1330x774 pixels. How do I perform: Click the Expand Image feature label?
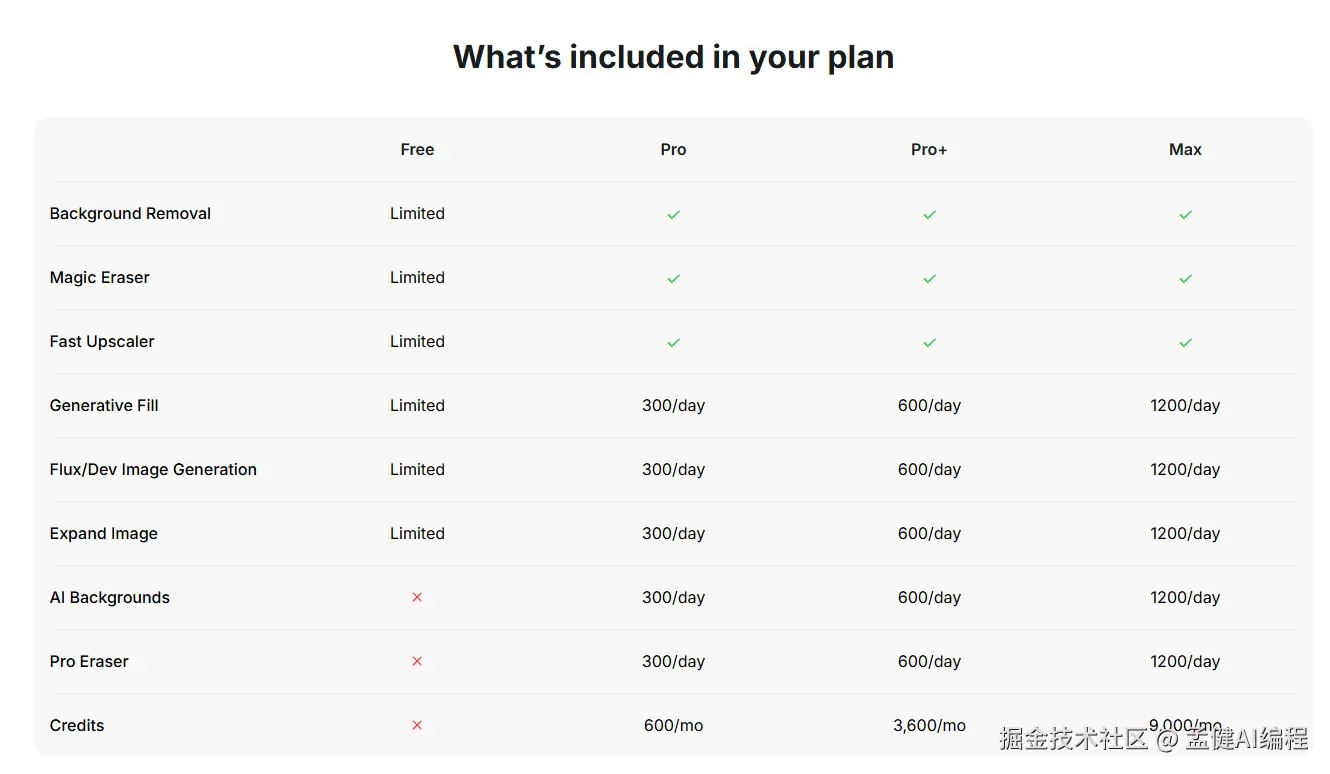(x=104, y=533)
